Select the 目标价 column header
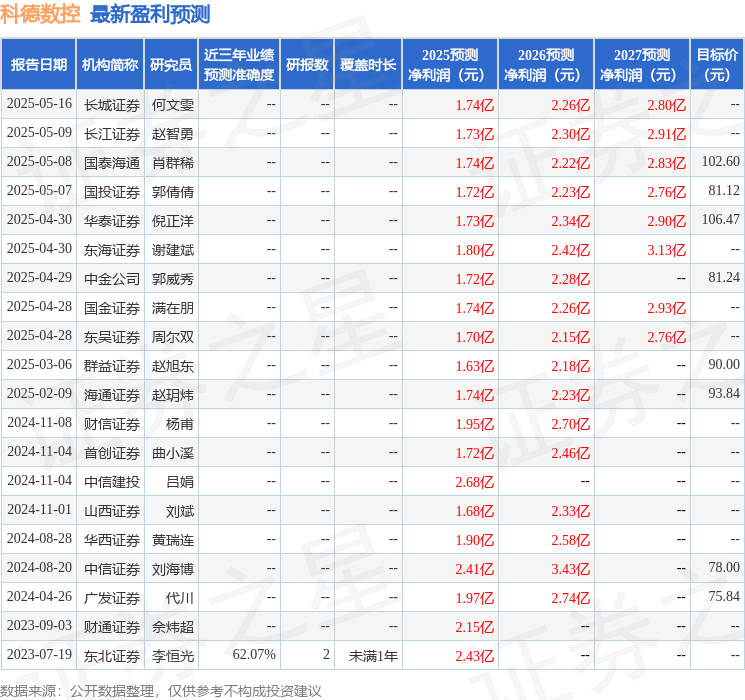The image size is (745, 700). click(x=717, y=65)
